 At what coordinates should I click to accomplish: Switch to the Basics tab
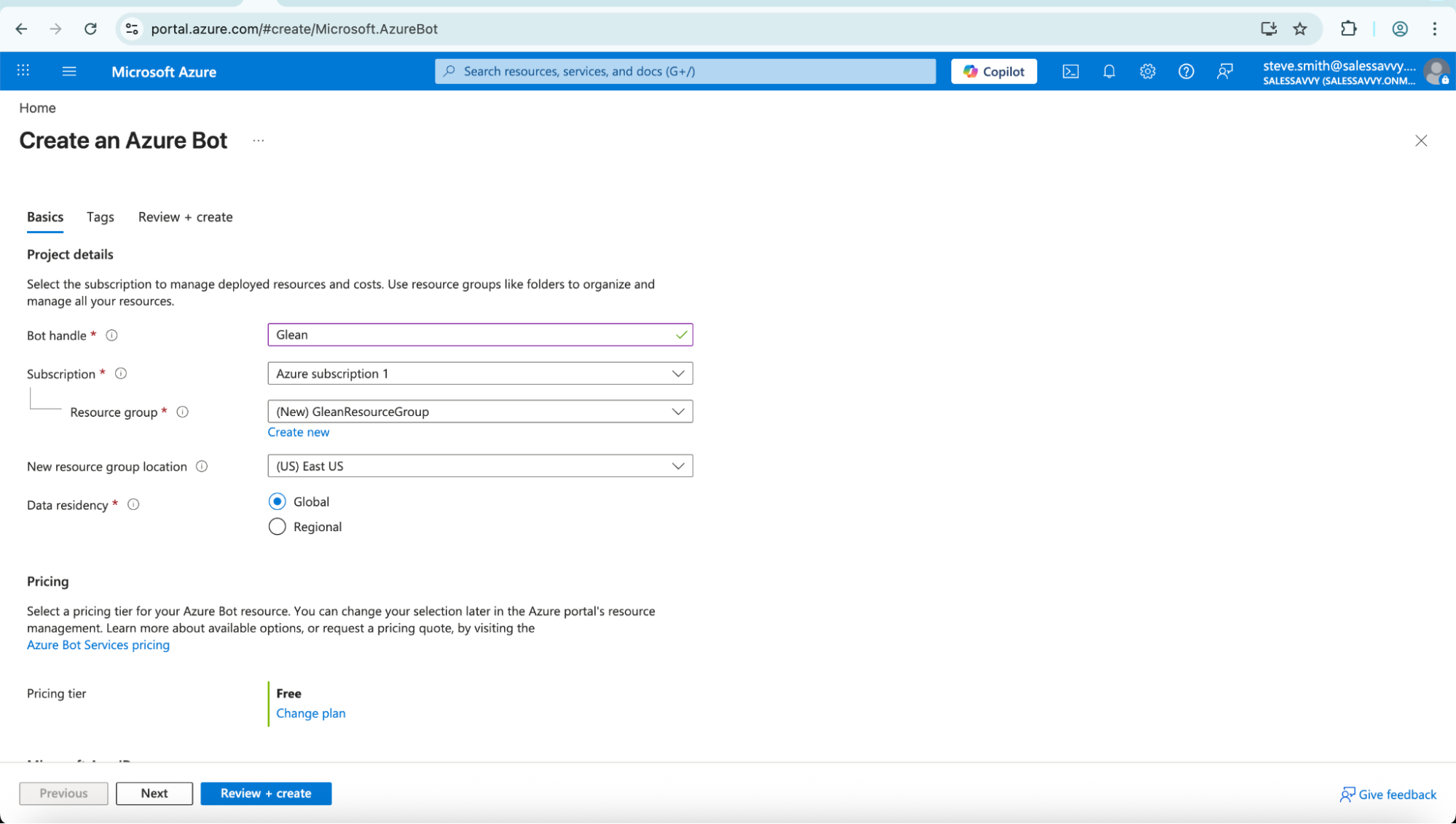(x=45, y=217)
